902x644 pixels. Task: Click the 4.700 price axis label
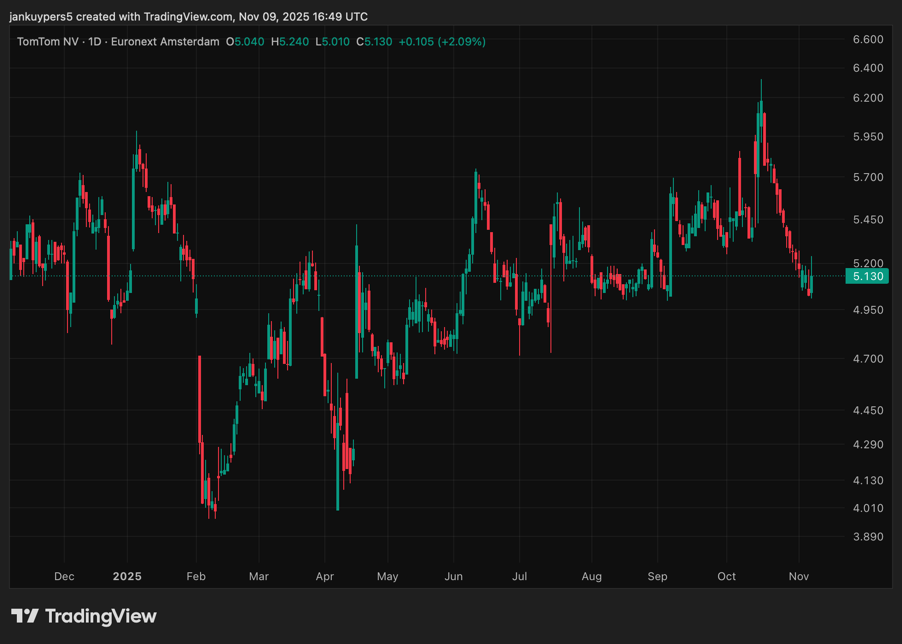click(868, 359)
